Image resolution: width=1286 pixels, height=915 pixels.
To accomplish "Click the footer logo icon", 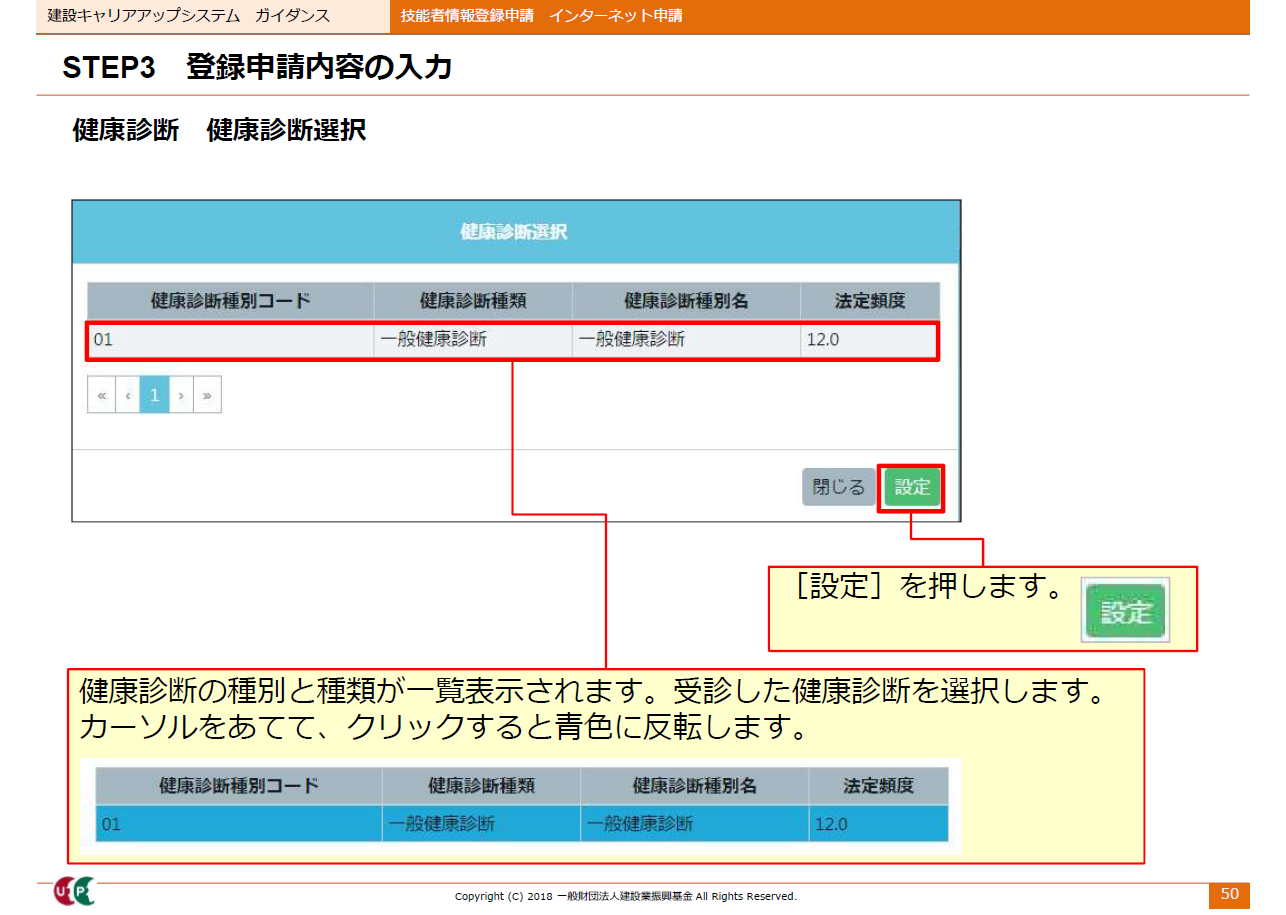I will 73,892.
